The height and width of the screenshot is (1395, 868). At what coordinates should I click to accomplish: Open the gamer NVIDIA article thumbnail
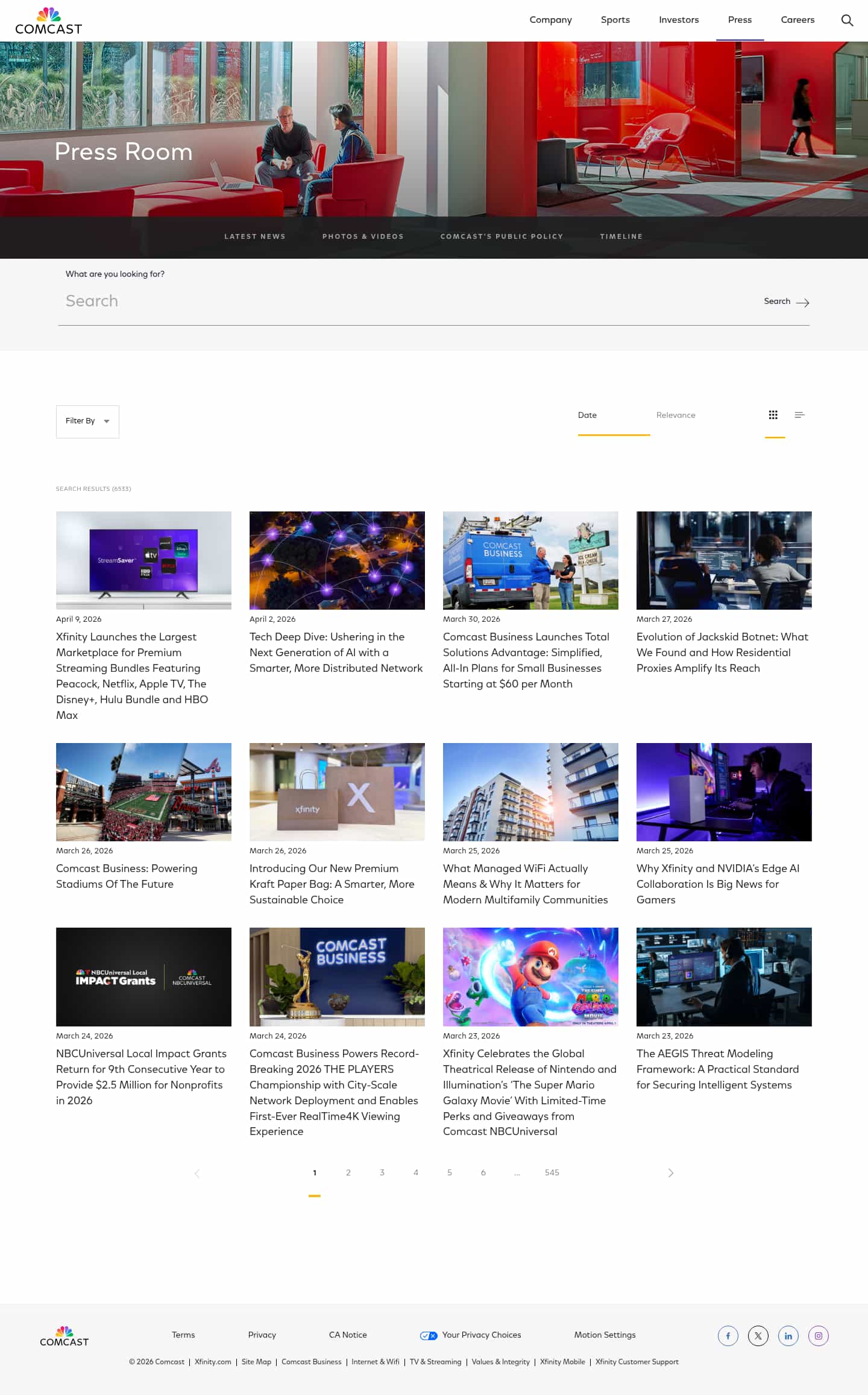coord(724,792)
